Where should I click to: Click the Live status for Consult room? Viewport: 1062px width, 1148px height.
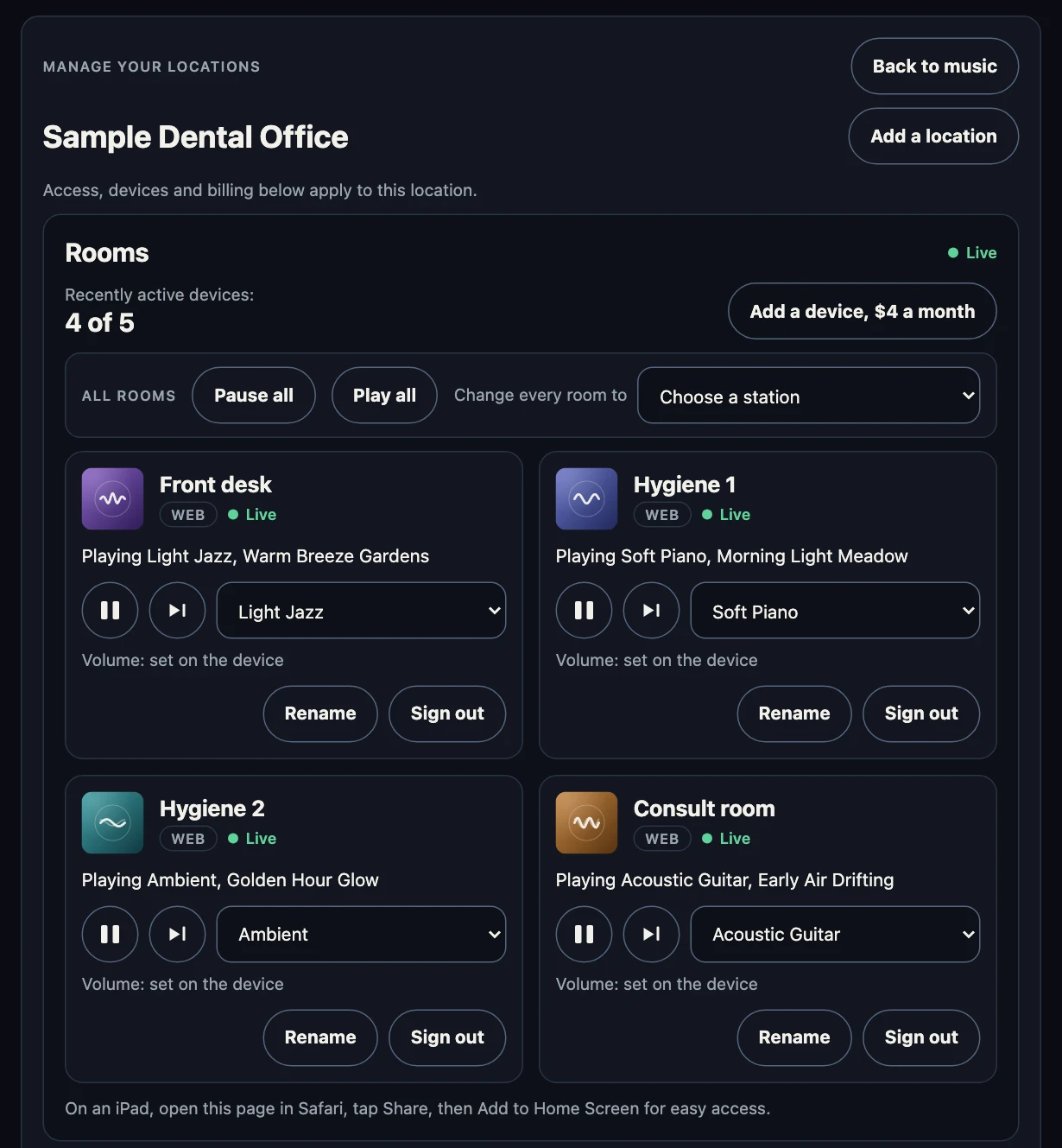726,839
